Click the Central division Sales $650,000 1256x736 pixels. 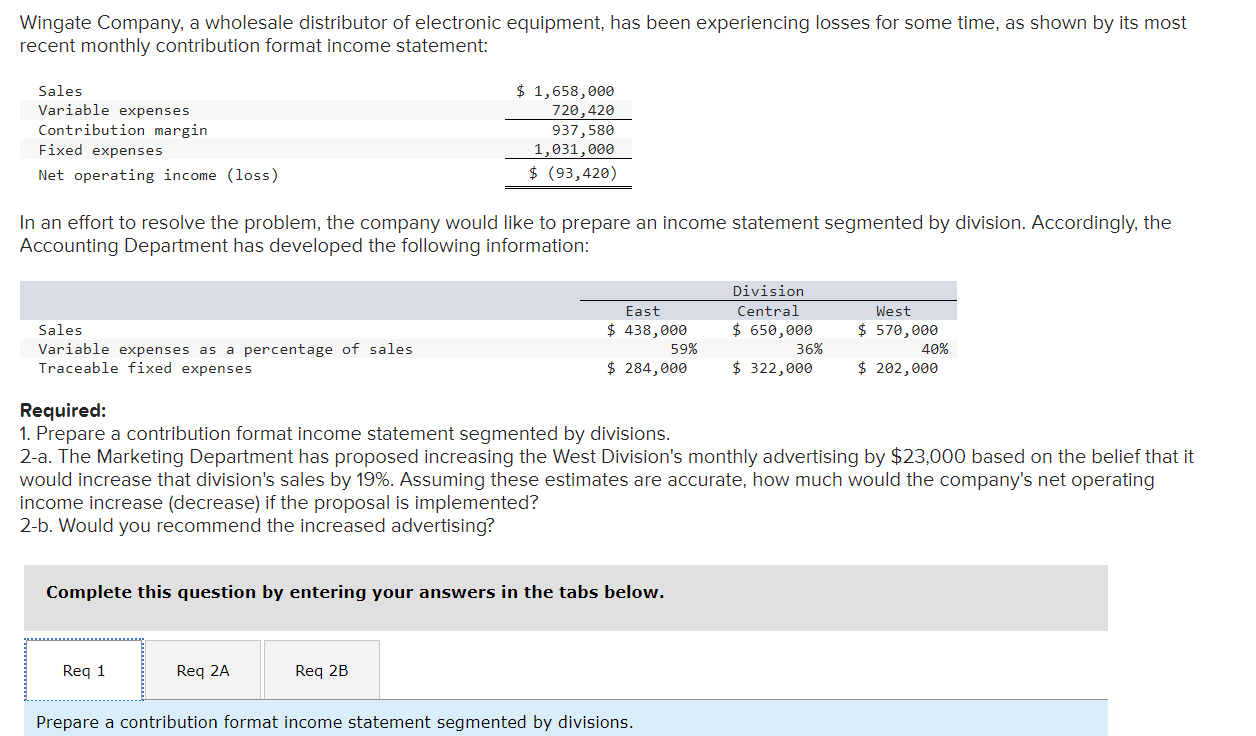point(767,329)
